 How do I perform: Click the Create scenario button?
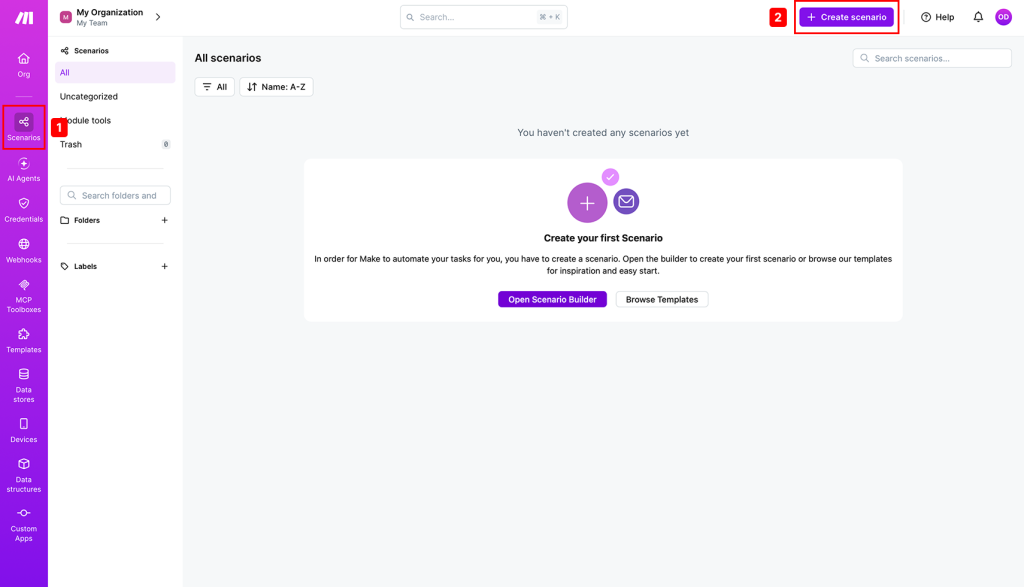846,17
